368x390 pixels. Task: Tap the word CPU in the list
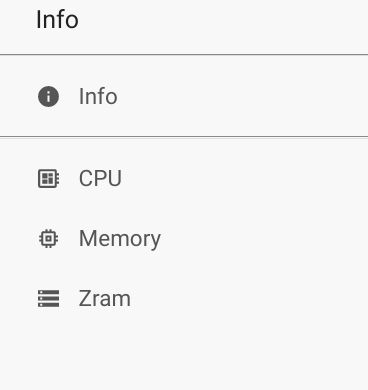(100, 178)
